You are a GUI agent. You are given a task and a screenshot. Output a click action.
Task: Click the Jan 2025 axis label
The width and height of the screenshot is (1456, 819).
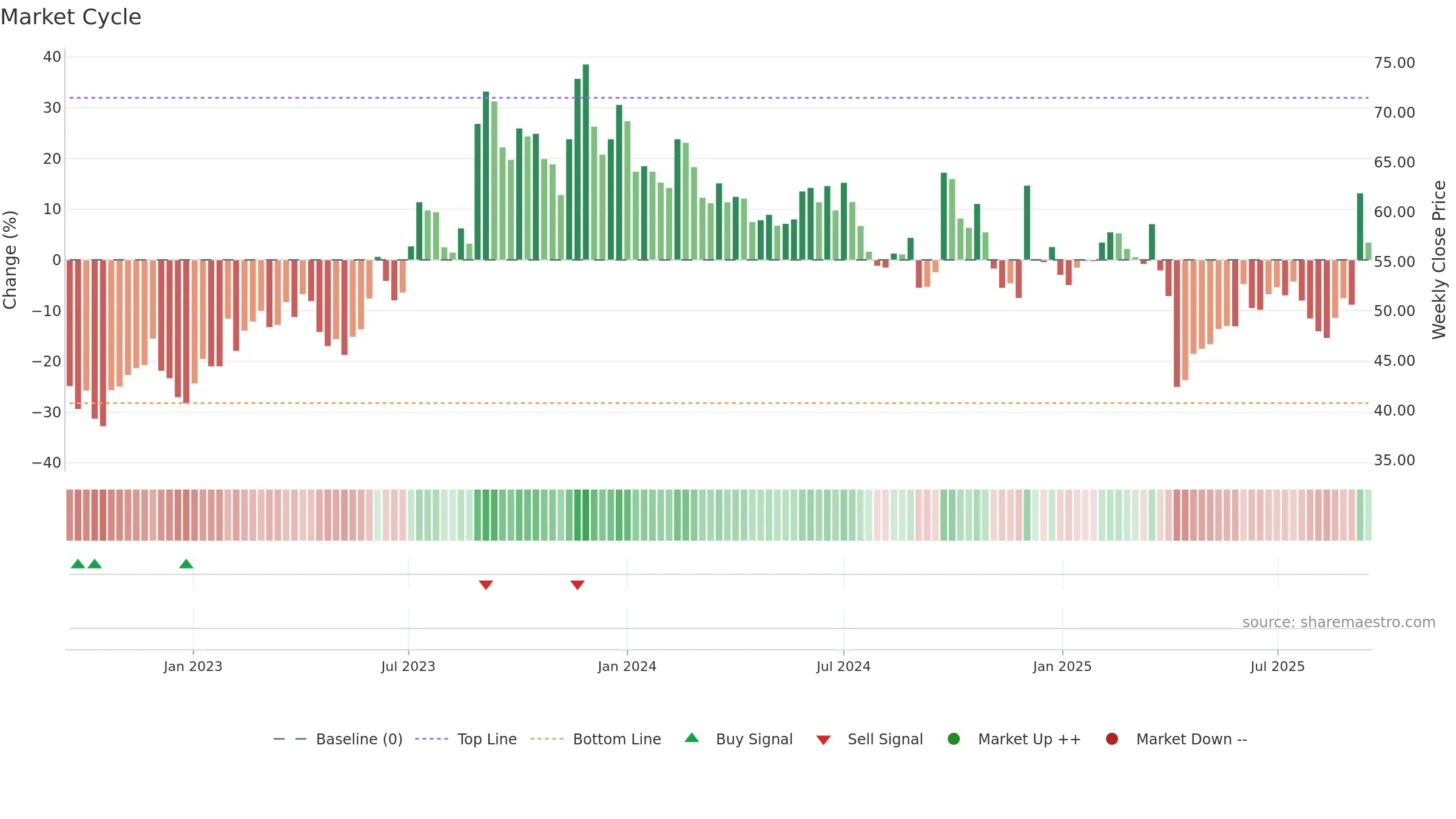click(x=1062, y=667)
